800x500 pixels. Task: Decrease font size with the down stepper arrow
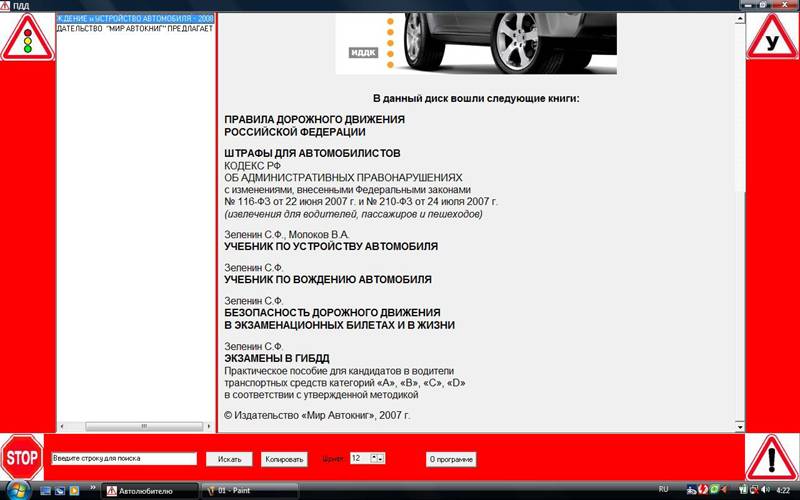click(381, 459)
